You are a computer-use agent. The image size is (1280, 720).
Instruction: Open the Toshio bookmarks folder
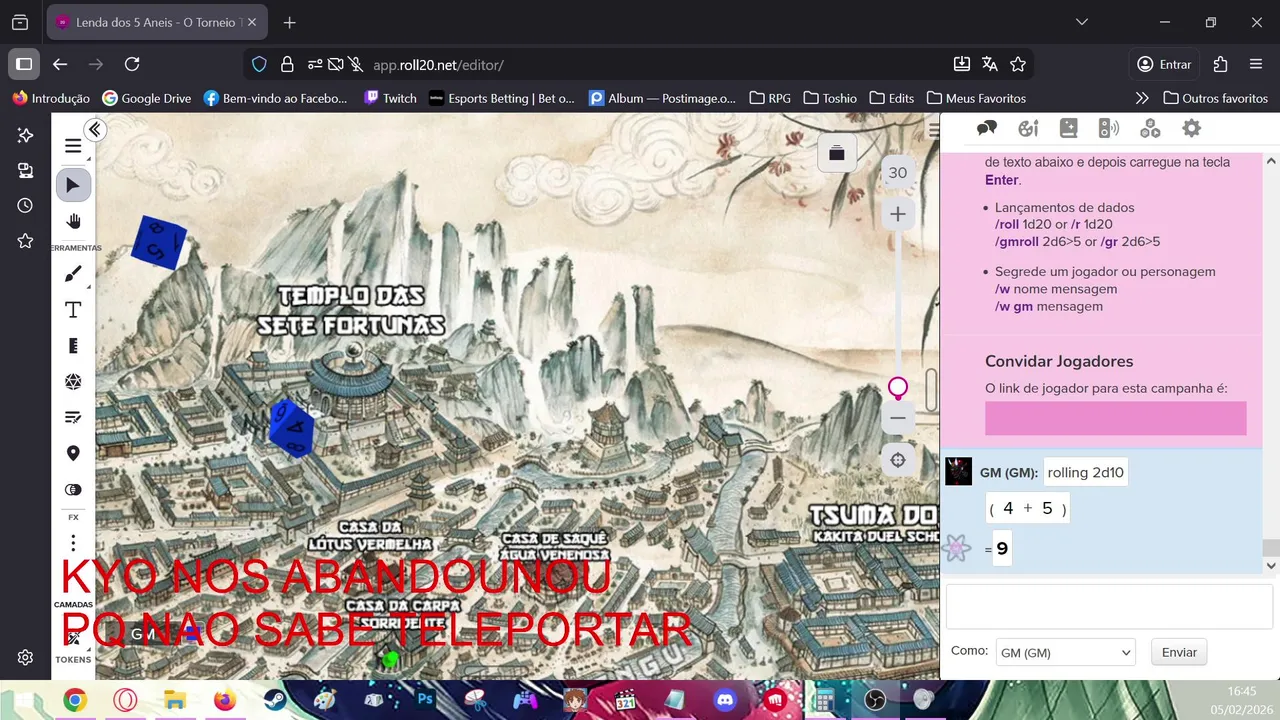click(x=829, y=98)
